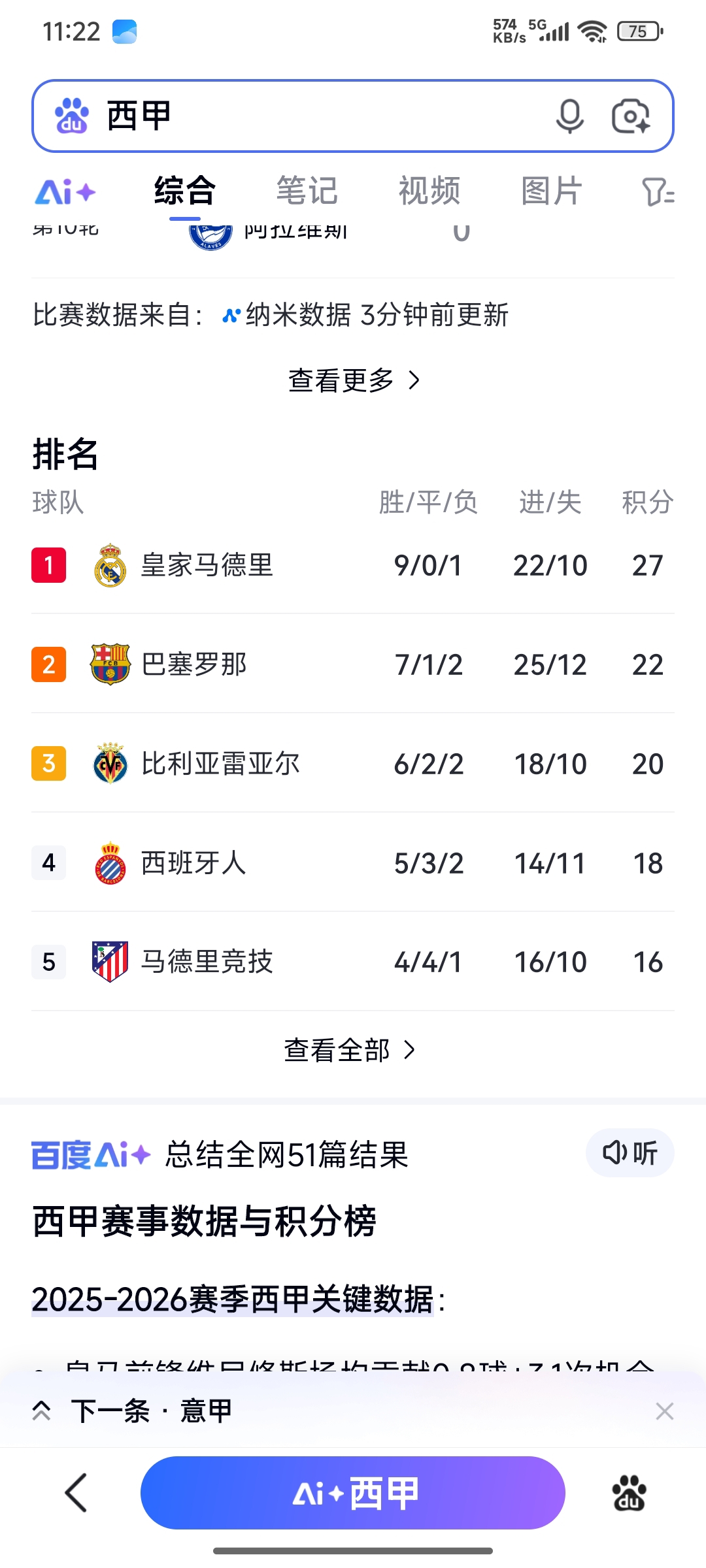The width and height of the screenshot is (706, 1568).
Task: Dismiss the 下一条 suggestion bar
Action: point(664,1411)
